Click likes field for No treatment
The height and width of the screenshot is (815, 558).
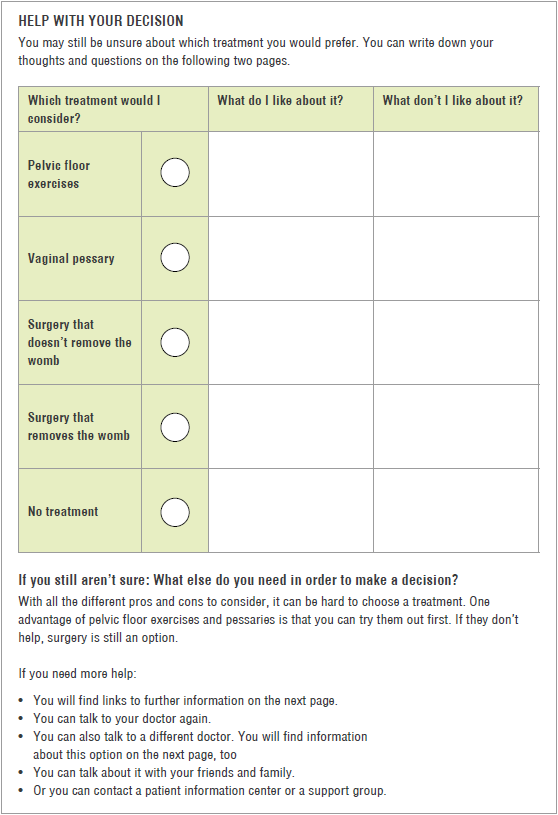click(291, 510)
